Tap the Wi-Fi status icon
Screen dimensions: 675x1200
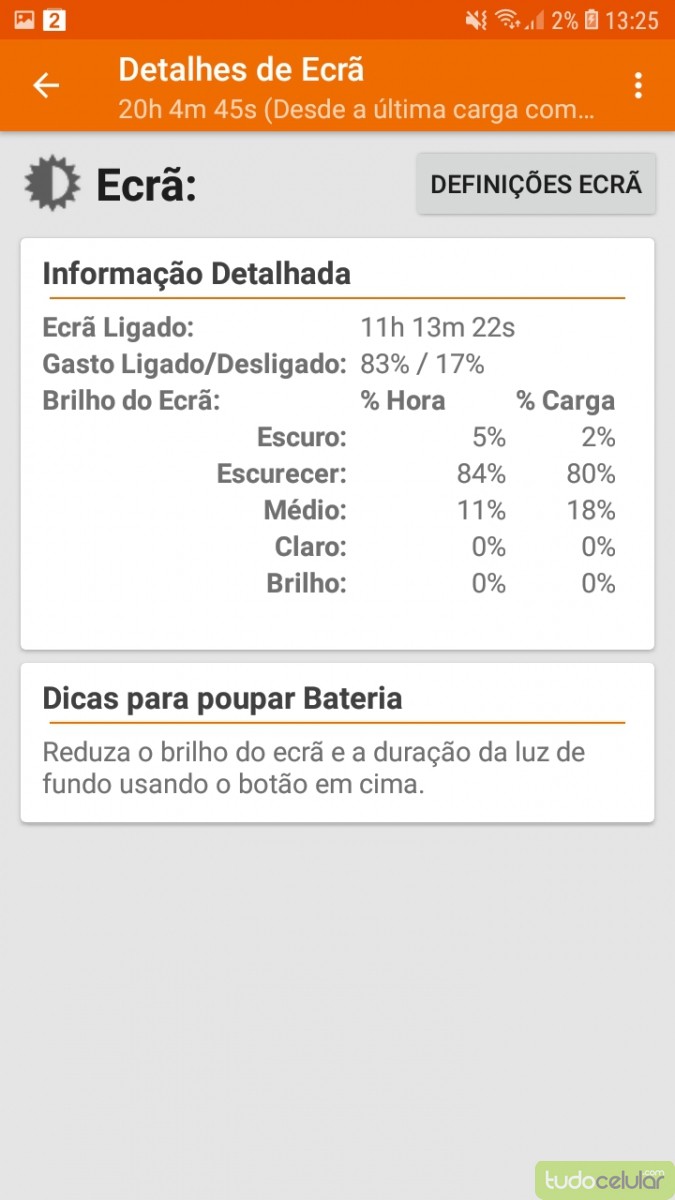point(507,20)
